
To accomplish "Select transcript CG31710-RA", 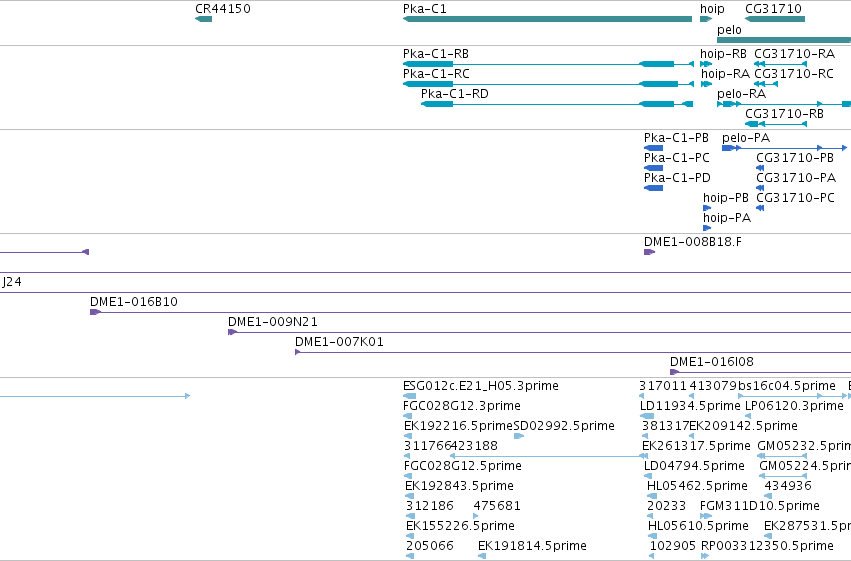I will [x=780, y=64].
